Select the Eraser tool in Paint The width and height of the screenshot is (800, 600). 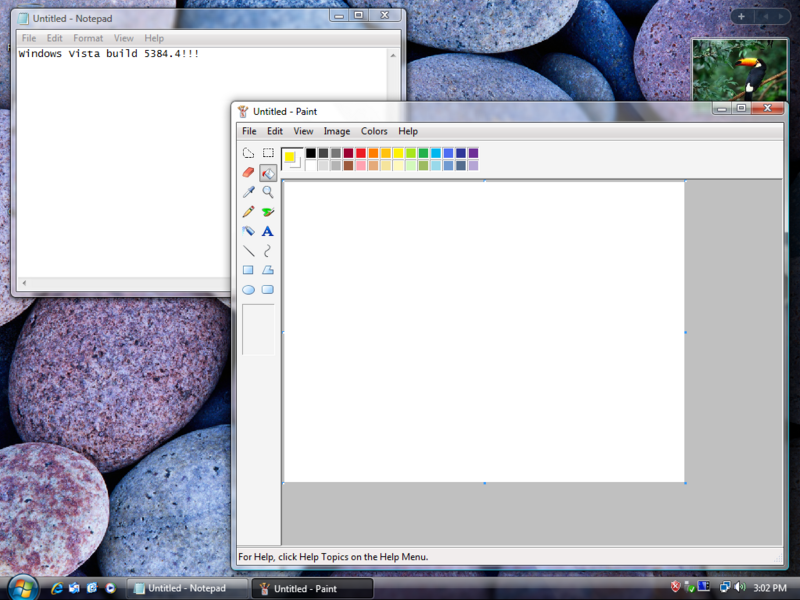(248, 172)
